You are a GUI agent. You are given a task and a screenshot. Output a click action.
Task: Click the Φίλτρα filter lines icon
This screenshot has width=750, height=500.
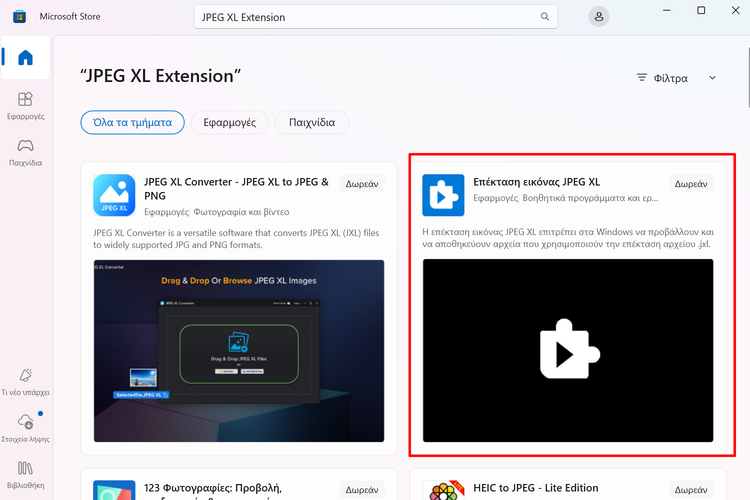641,78
